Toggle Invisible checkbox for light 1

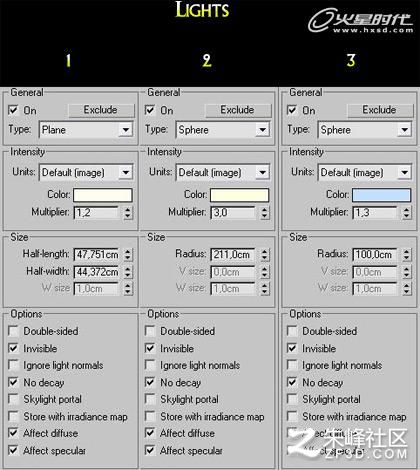(x=13, y=348)
